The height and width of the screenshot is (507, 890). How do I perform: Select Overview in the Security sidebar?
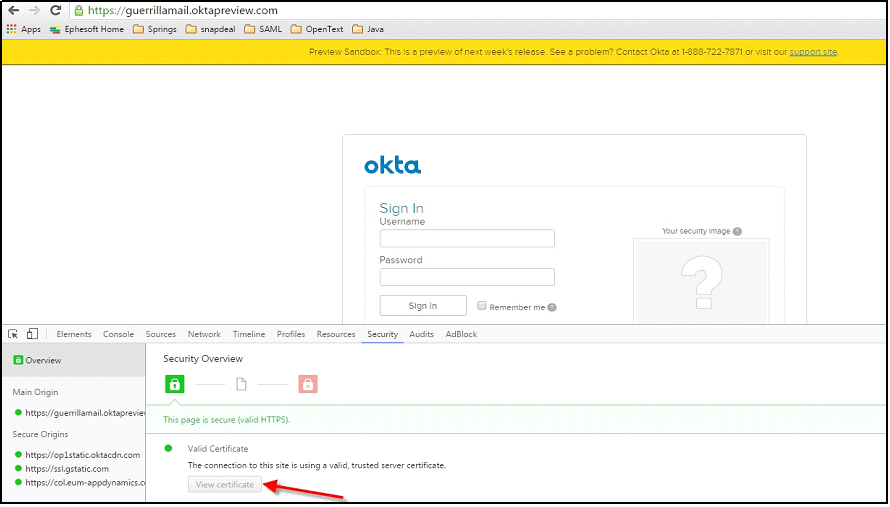(x=74, y=360)
